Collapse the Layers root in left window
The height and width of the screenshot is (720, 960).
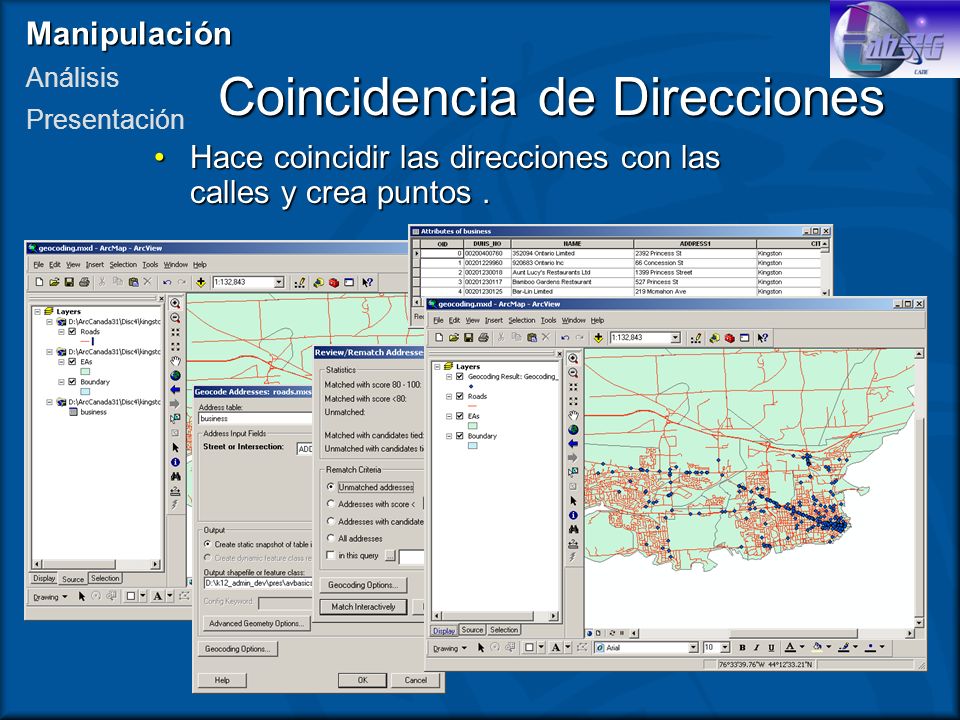click(37, 312)
